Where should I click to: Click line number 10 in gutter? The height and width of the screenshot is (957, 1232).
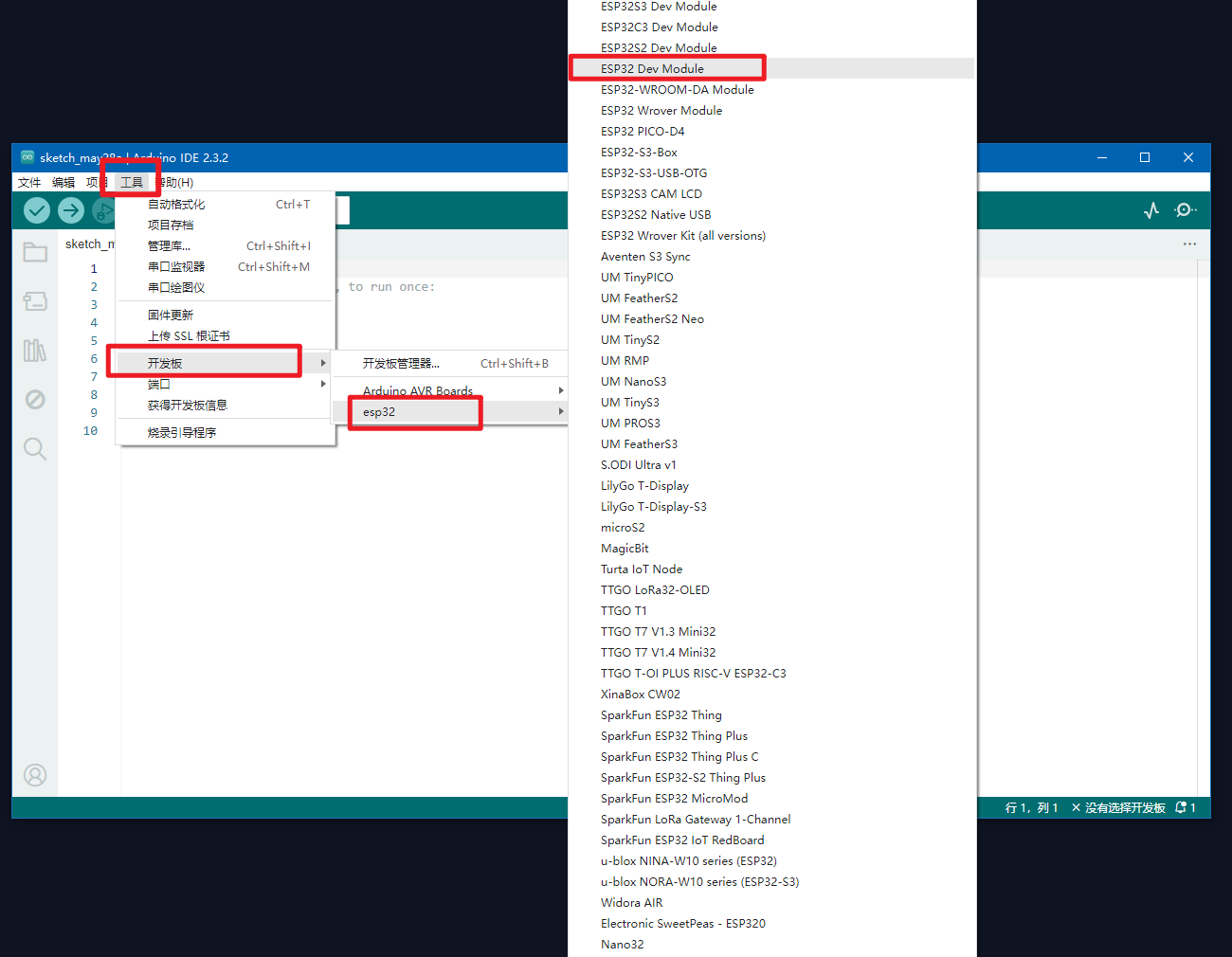pos(90,431)
